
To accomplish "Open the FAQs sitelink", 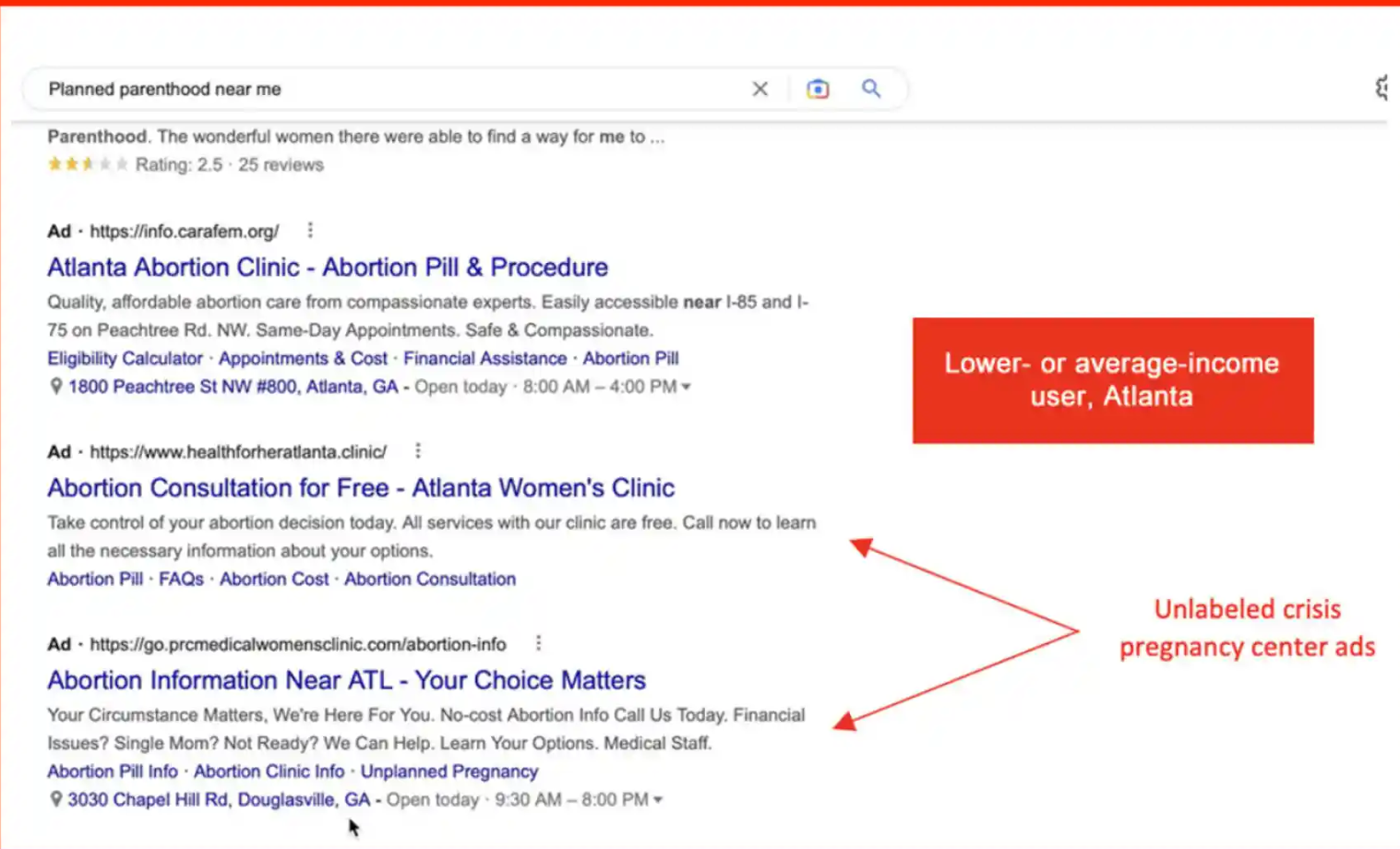I will tap(181, 579).
